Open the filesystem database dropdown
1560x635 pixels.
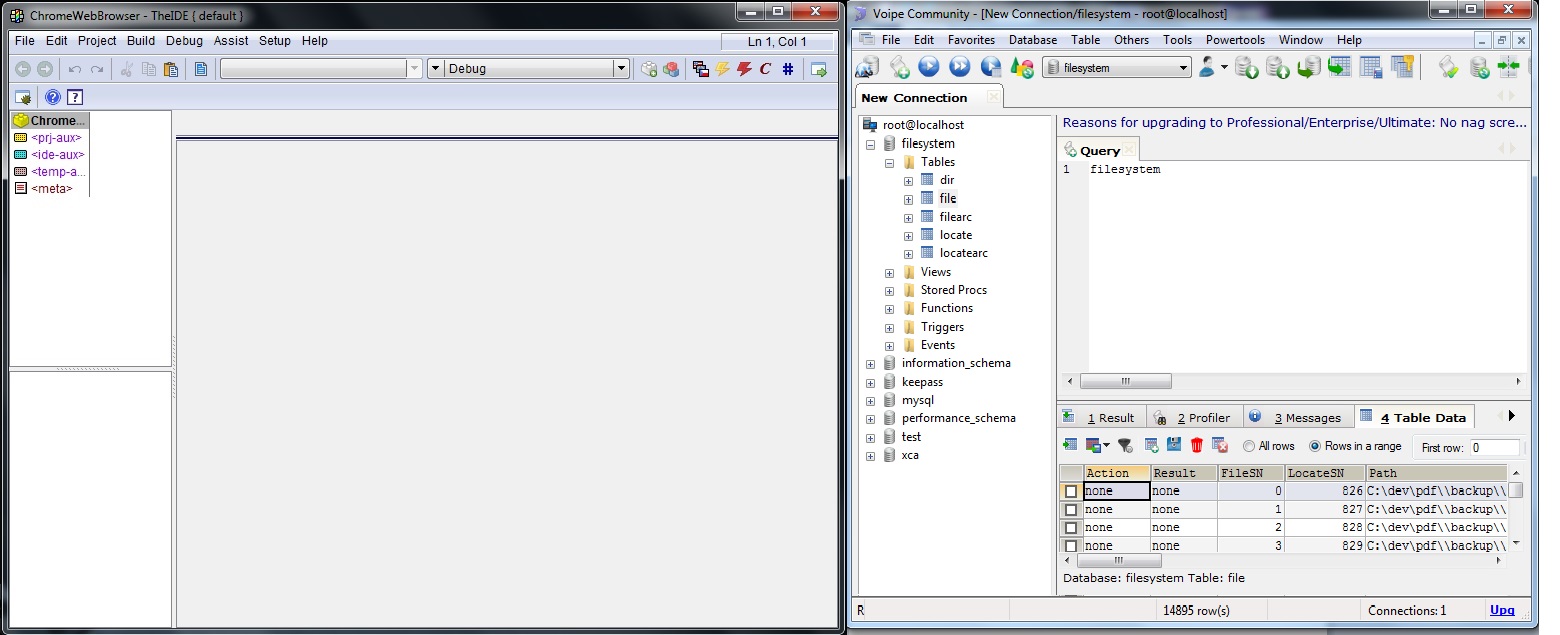pyautogui.click(x=1184, y=68)
